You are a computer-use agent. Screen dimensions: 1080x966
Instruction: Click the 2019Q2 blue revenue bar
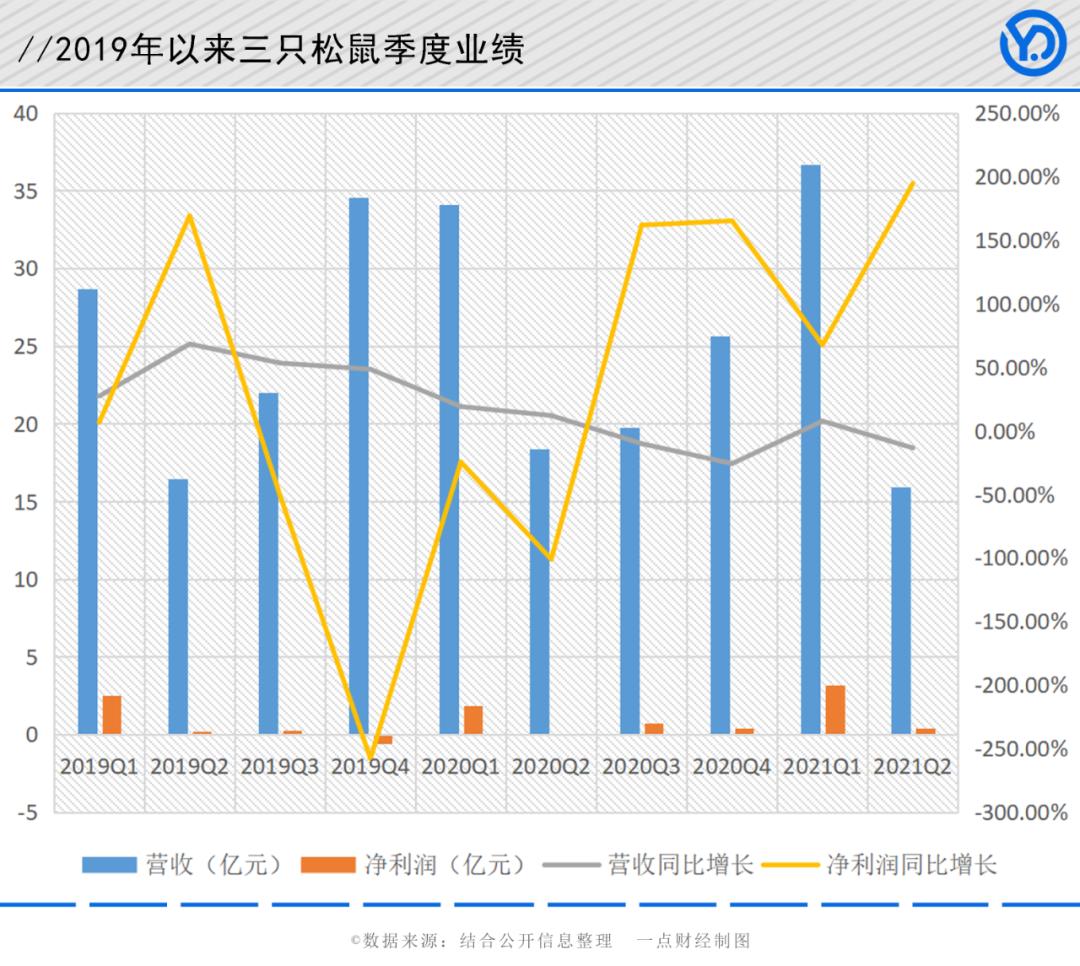pos(178,606)
